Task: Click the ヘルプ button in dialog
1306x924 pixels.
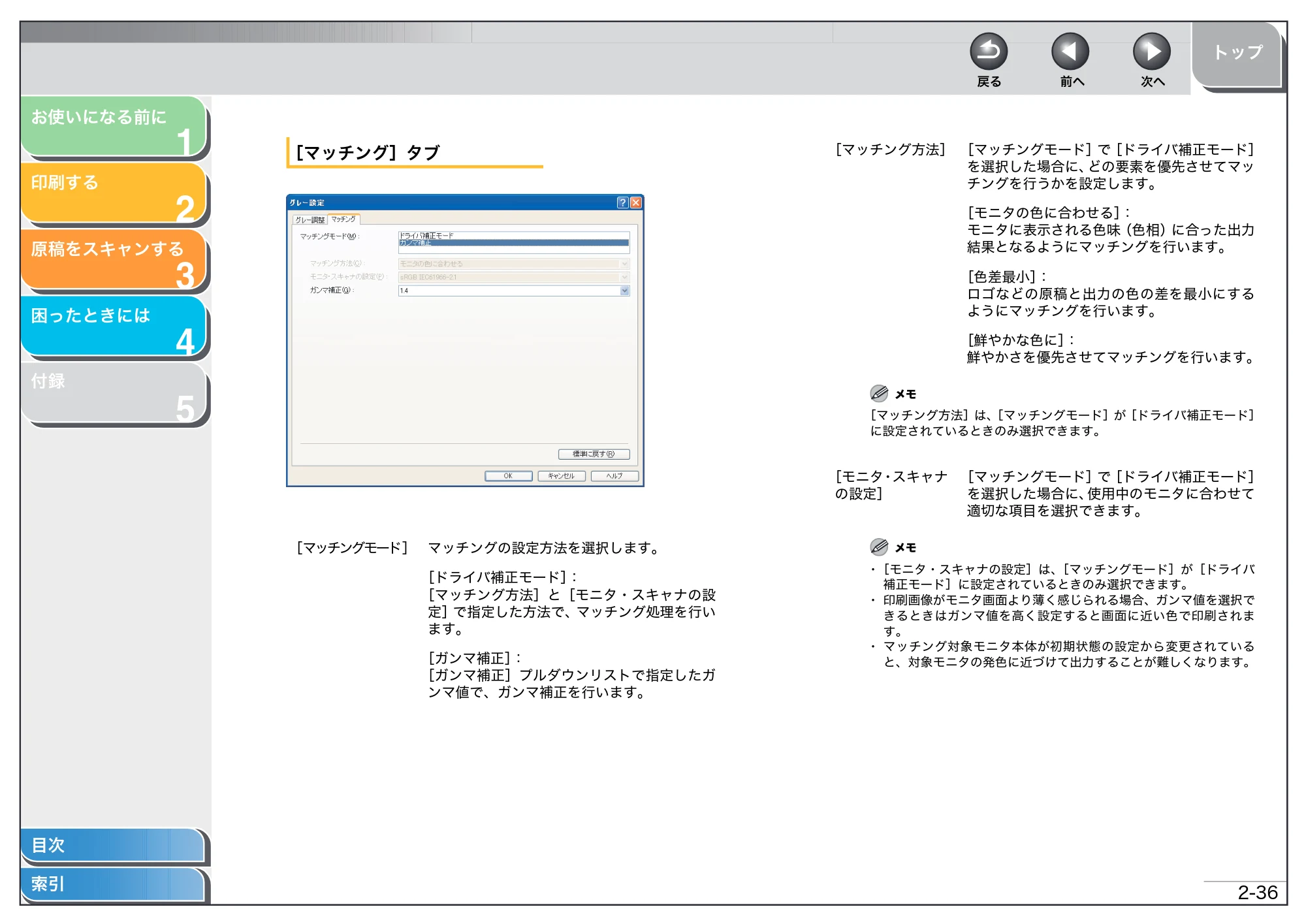Action: click(x=614, y=476)
